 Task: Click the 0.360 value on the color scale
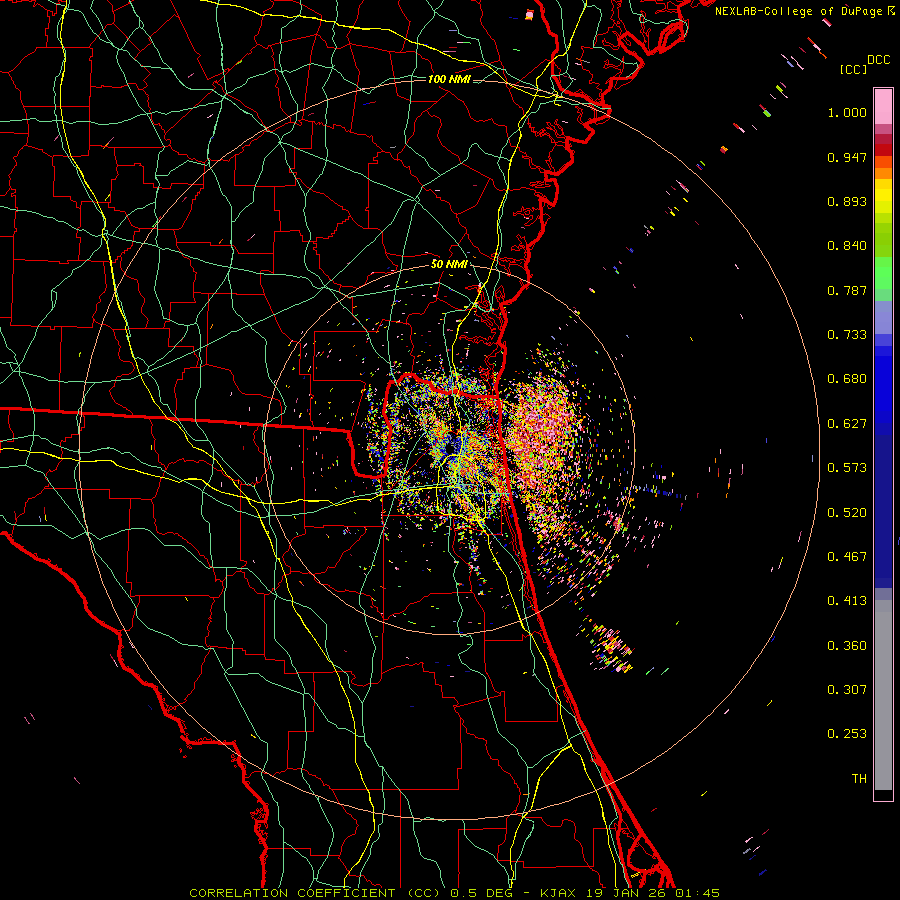tap(847, 646)
